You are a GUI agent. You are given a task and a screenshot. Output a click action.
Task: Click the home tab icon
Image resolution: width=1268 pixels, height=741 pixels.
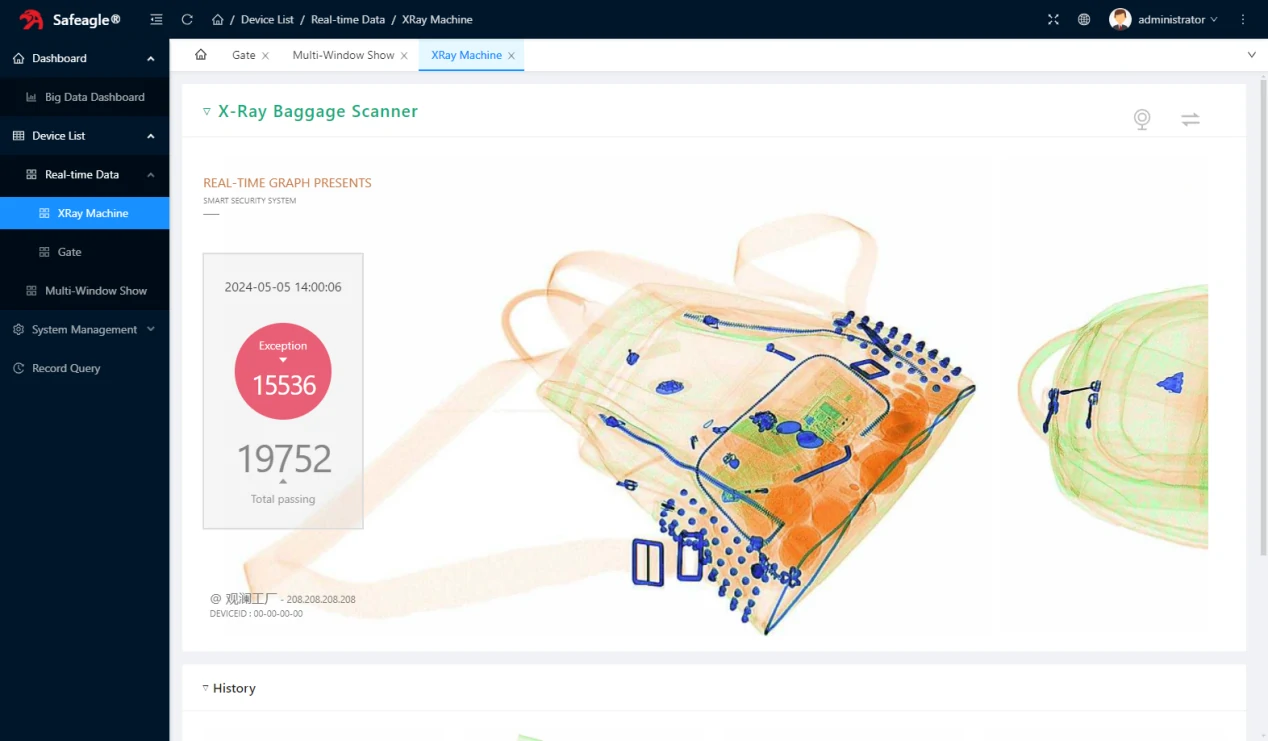coord(201,55)
